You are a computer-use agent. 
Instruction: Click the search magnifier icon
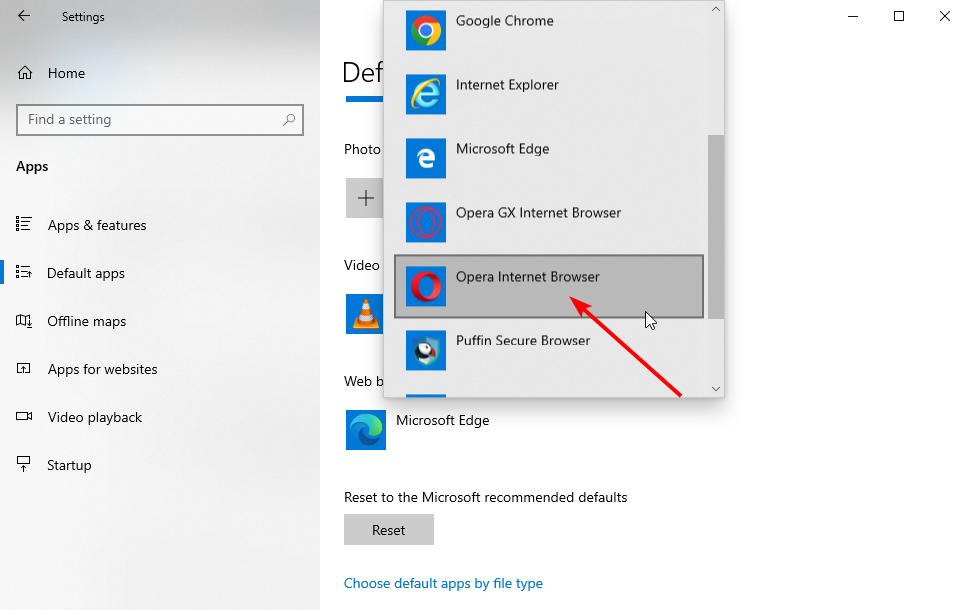[289, 120]
